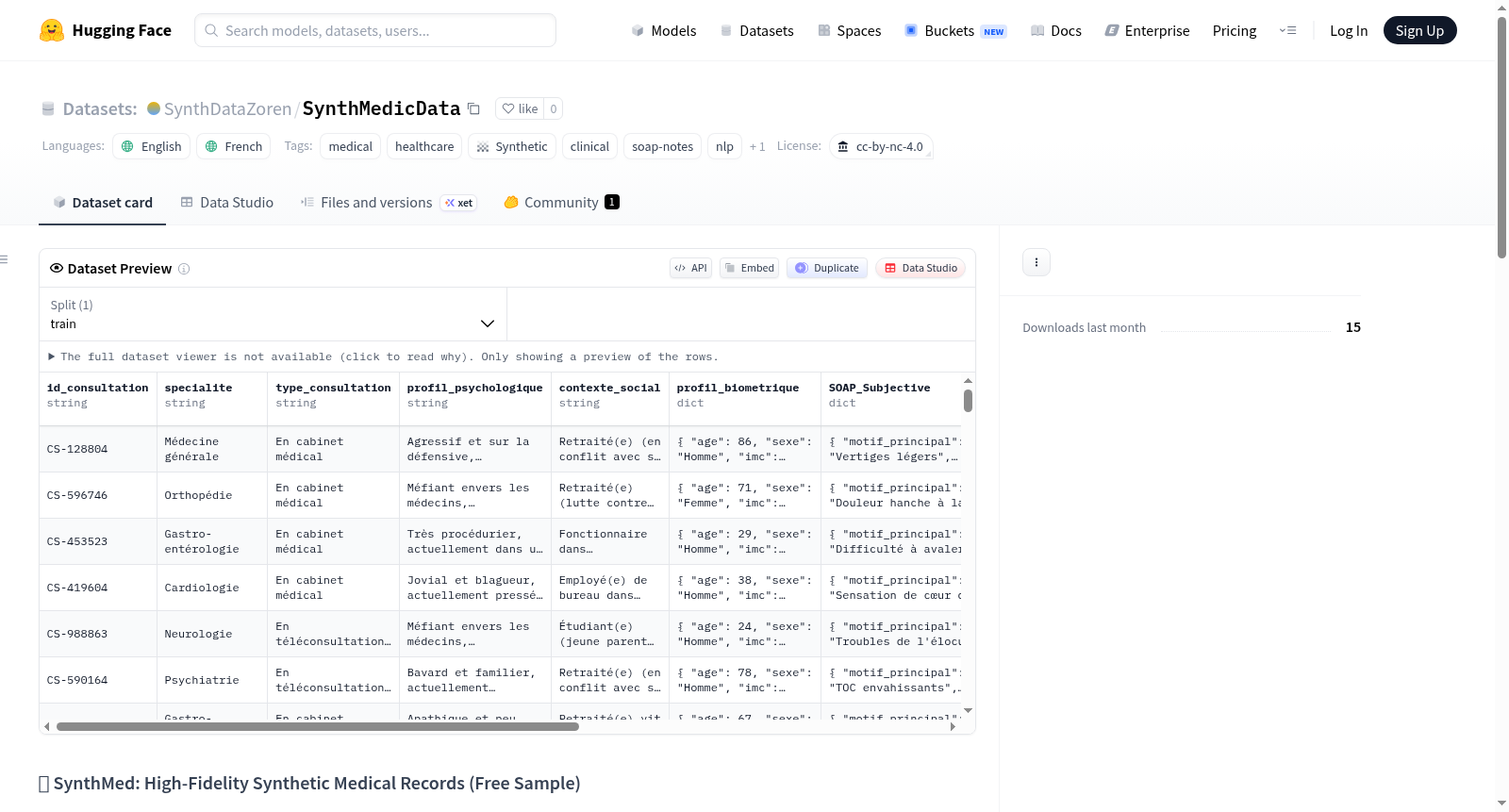
Task: Click the medical tag
Action: pos(351,146)
